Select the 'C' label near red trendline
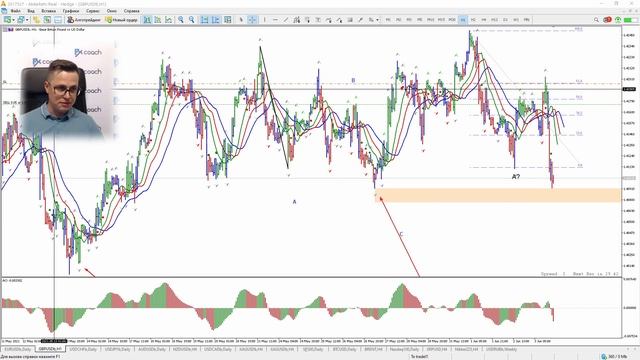This screenshot has width=640, height=360. 401,235
